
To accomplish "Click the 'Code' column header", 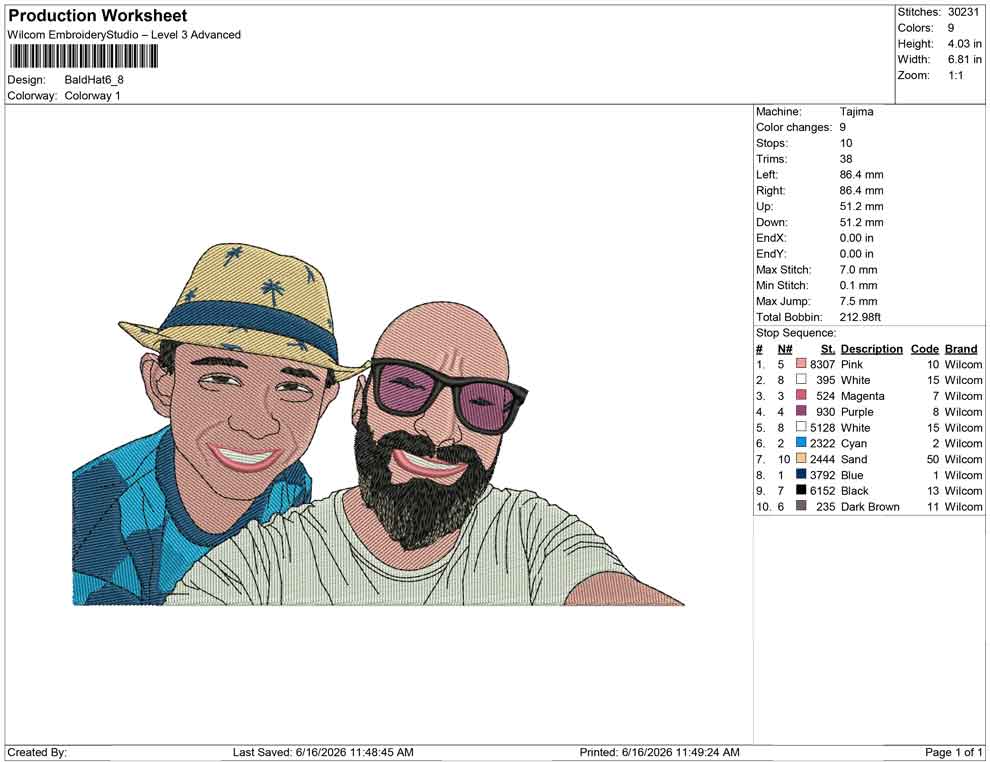I will pyautogui.click(x=924, y=349).
